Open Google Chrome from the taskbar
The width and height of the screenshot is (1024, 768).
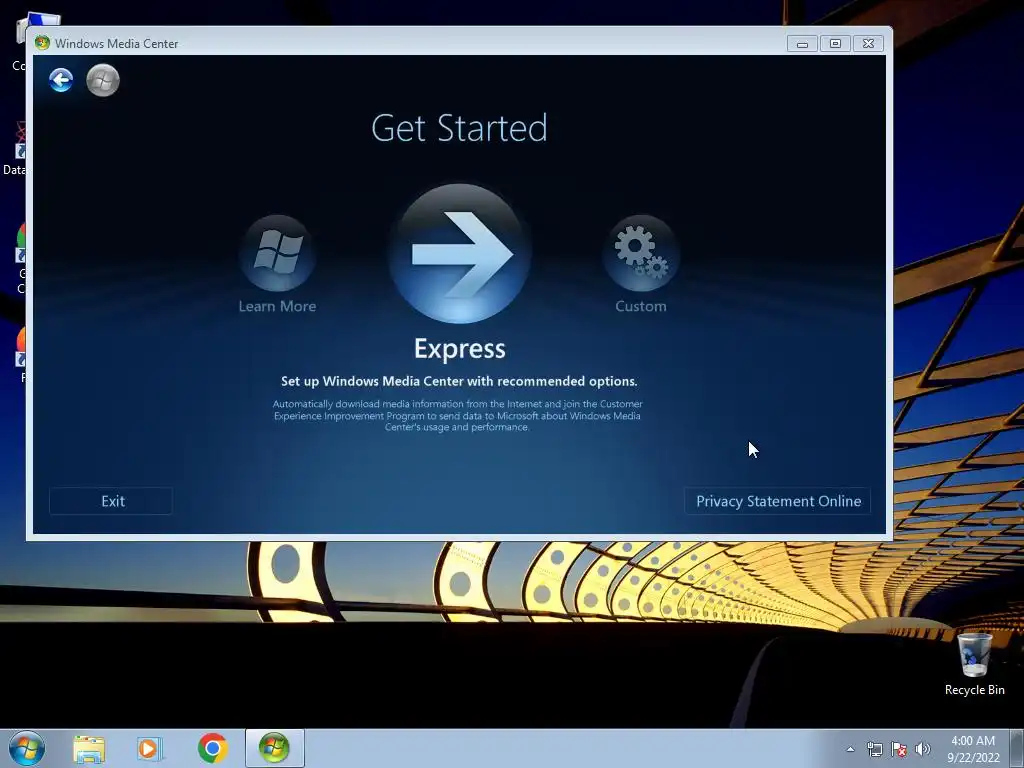pos(212,748)
